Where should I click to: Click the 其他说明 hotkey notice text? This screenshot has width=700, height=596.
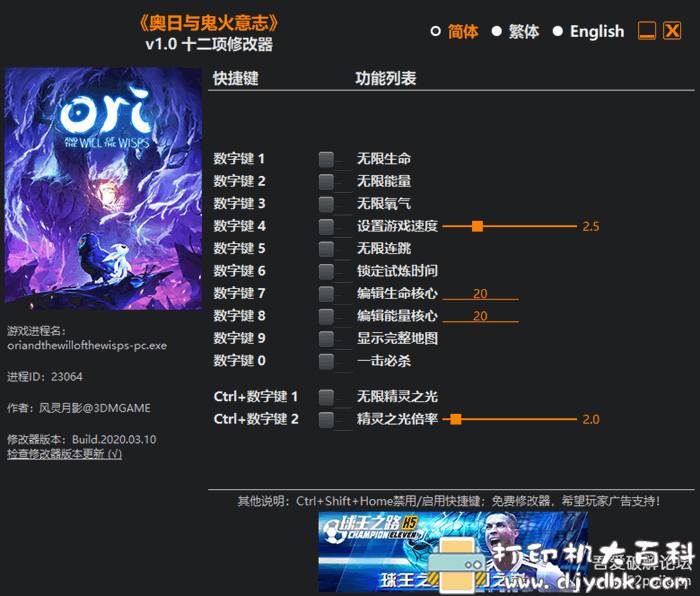449,501
